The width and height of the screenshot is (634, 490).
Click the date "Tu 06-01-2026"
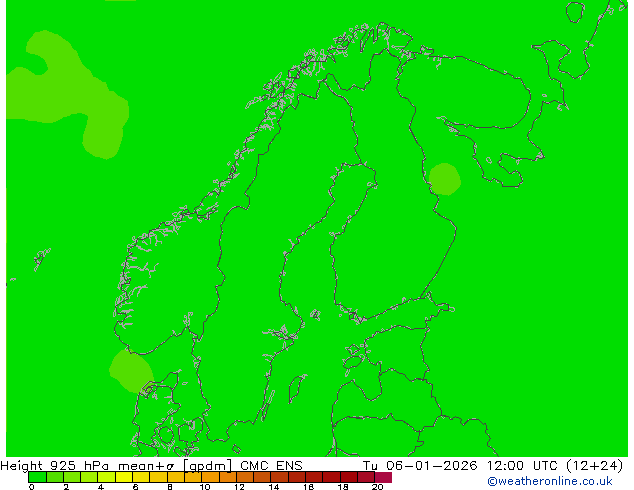[x=420, y=466]
